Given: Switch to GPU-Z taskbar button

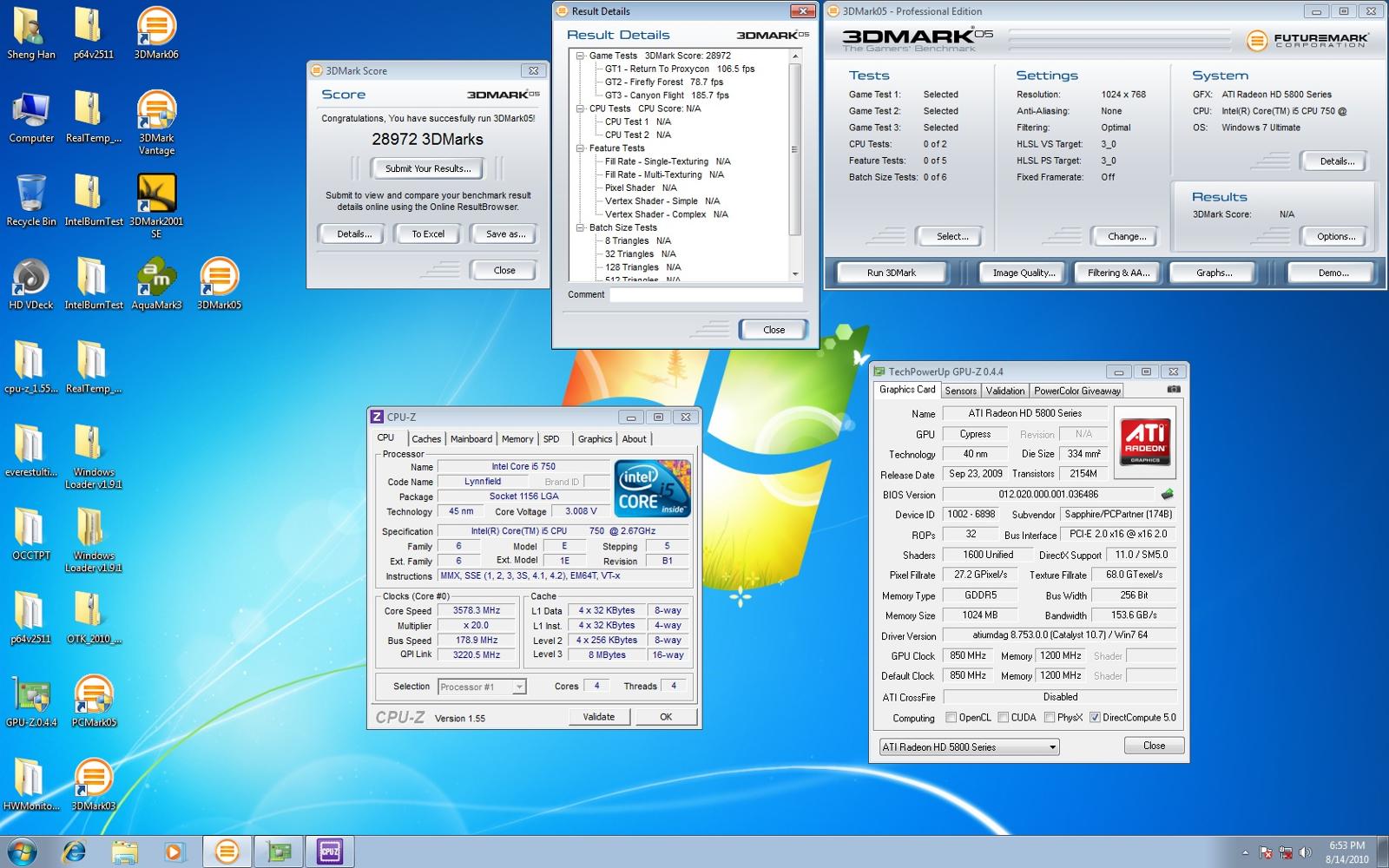Looking at the screenshot, I should pyautogui.click(x=280, y=852).
